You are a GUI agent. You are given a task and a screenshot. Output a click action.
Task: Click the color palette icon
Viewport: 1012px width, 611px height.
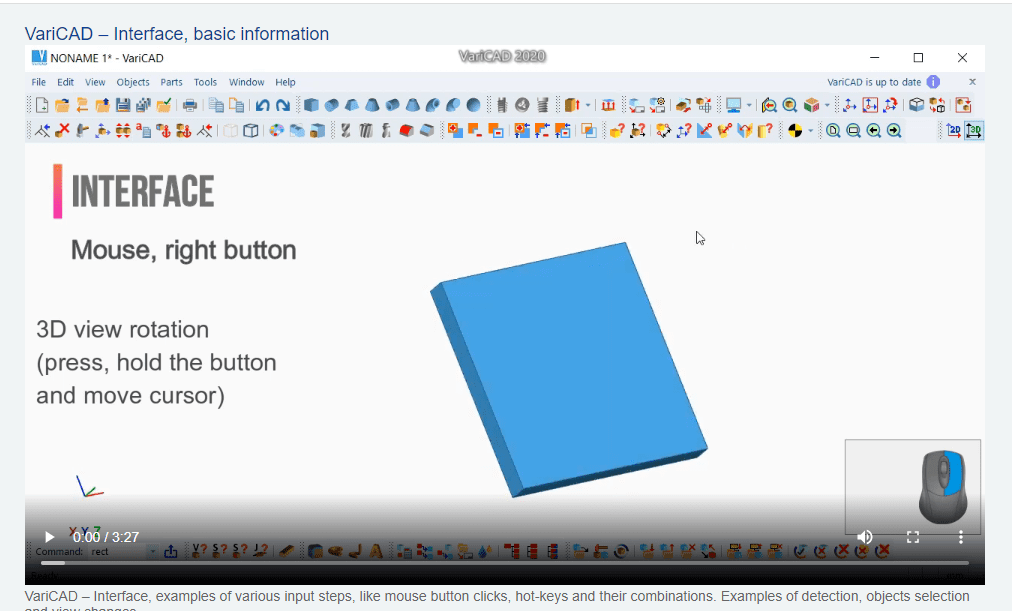click(276, 131)
